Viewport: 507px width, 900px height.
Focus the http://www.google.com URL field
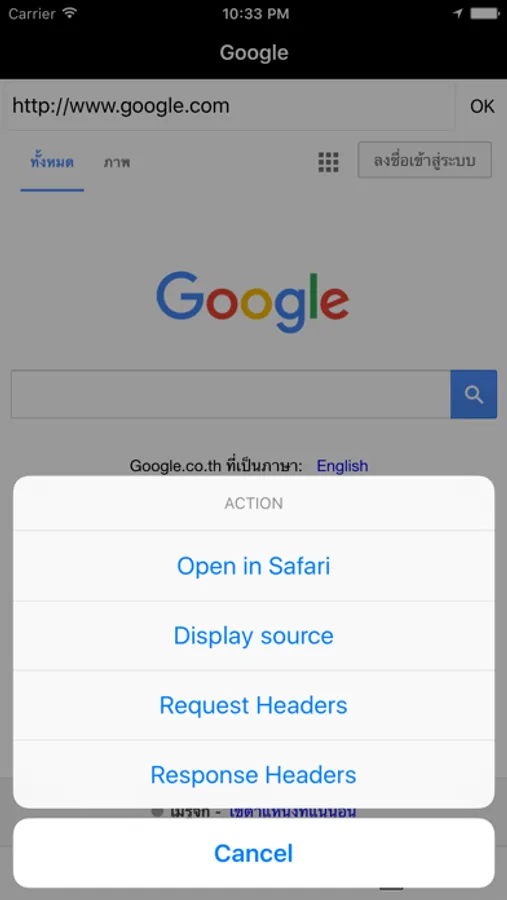click(x=231, y=106)
